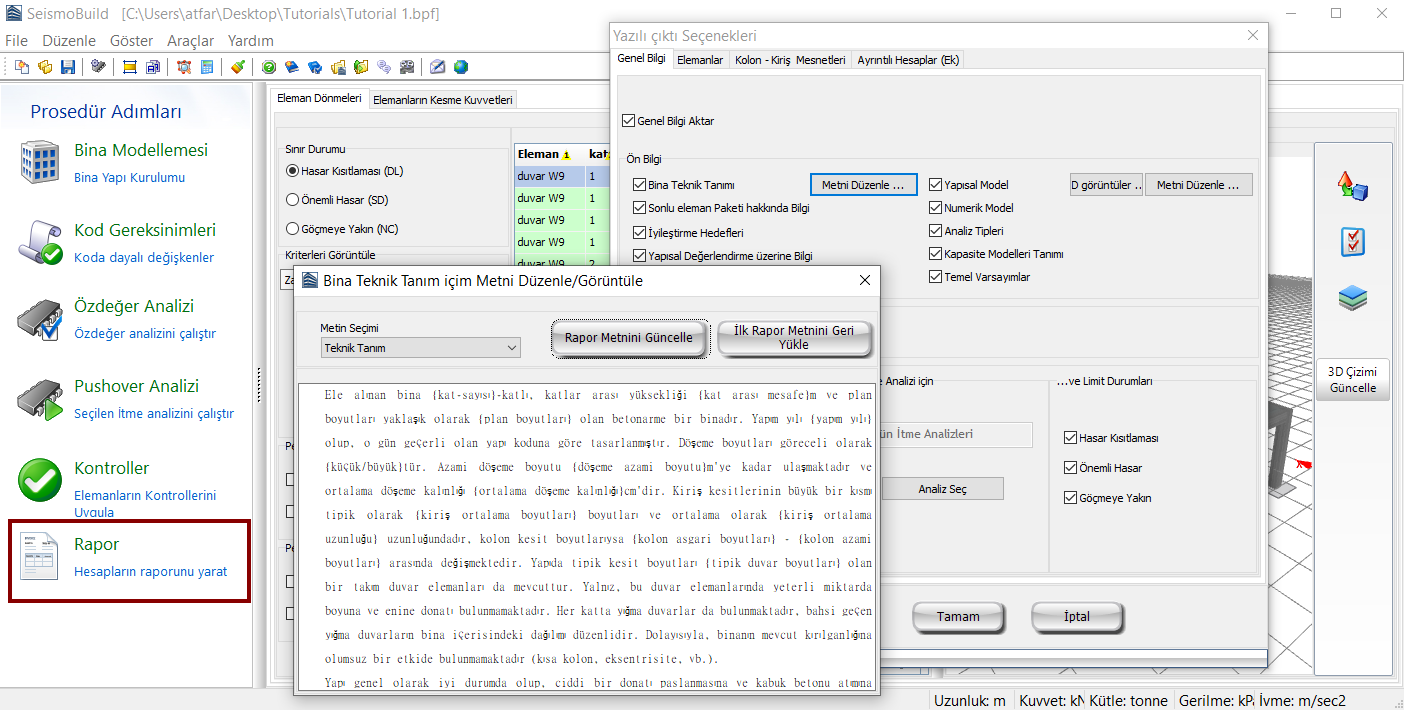This screenshot has width=1404, height=710.
Task: Toggle the Numerik Model checkbox
Action: tap(936, 208)
